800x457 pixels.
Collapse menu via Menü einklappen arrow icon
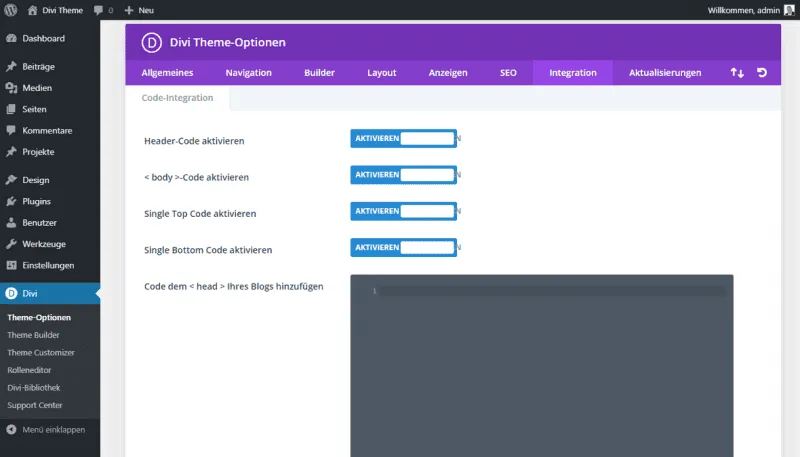11,429
